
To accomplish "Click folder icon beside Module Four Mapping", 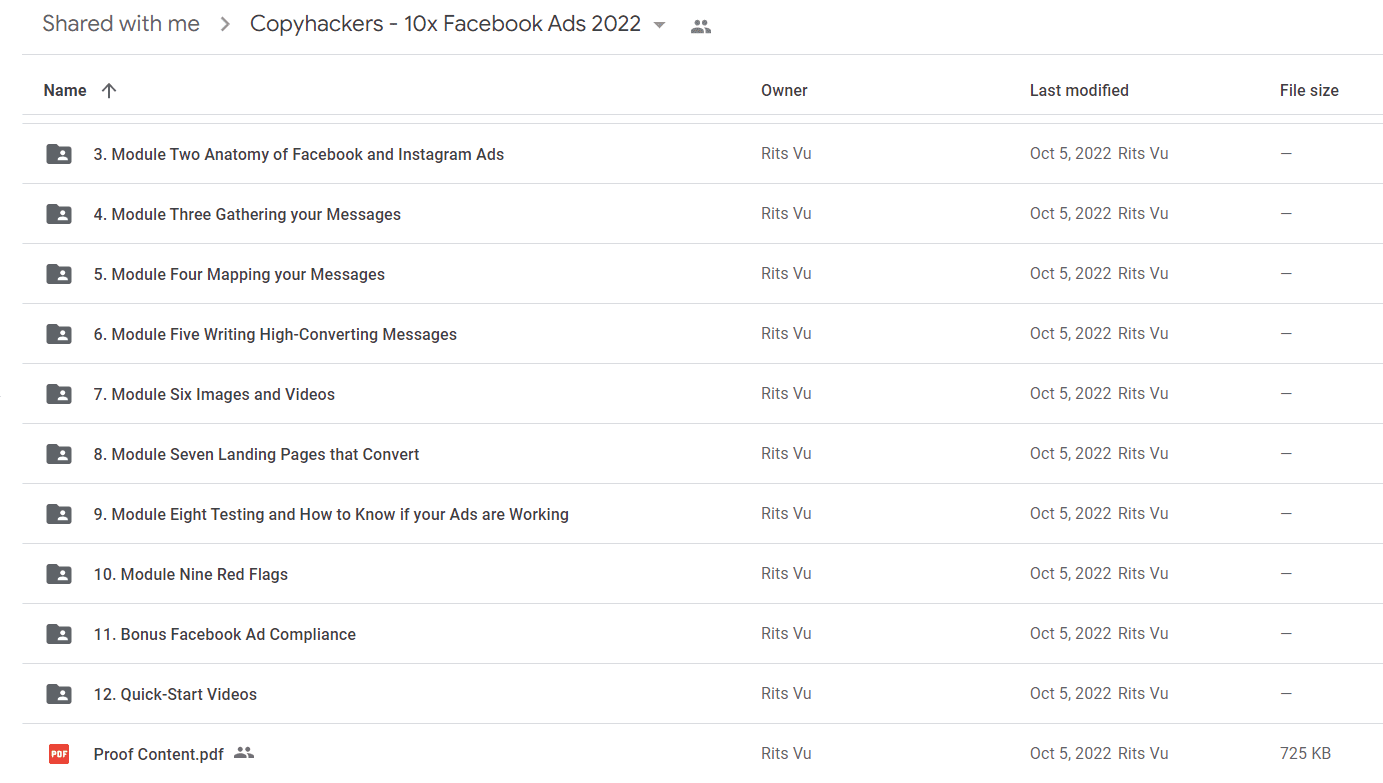I will point(59,274).
